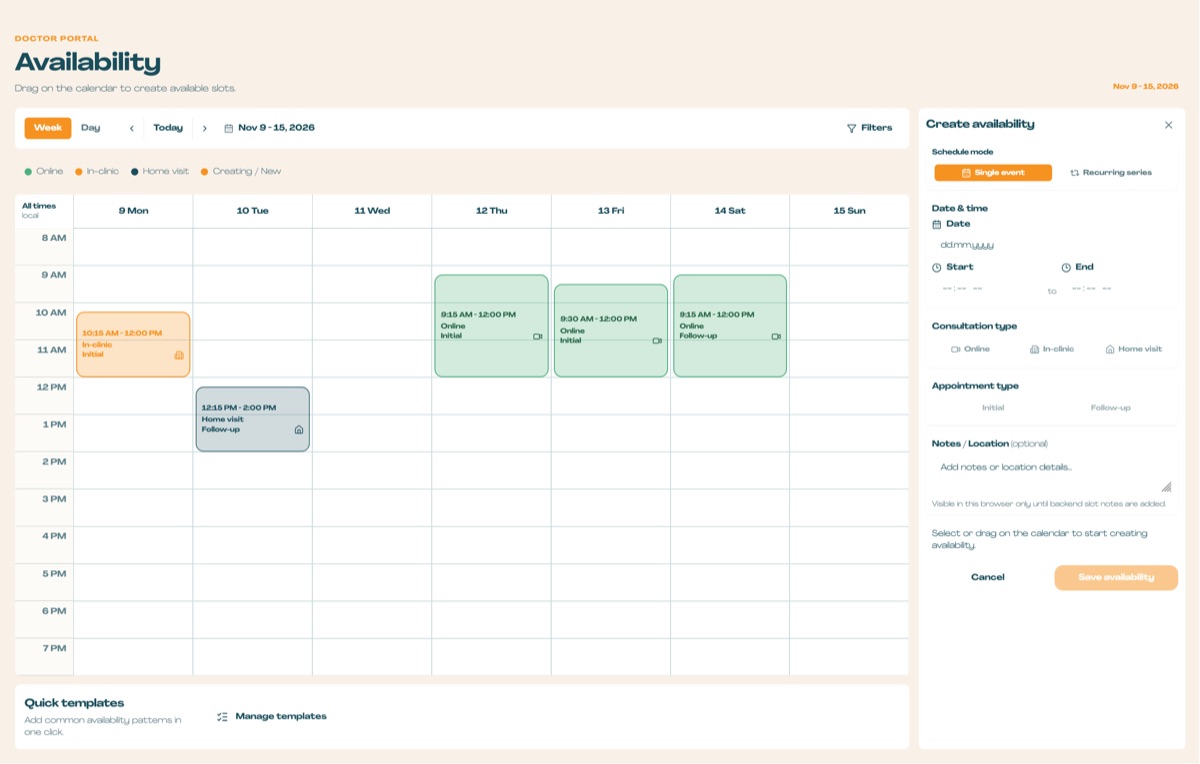Click into the Notes / Location textarea
Image resolution: width=1200 pixels, height=764 pixels.
coord(1052,475)
